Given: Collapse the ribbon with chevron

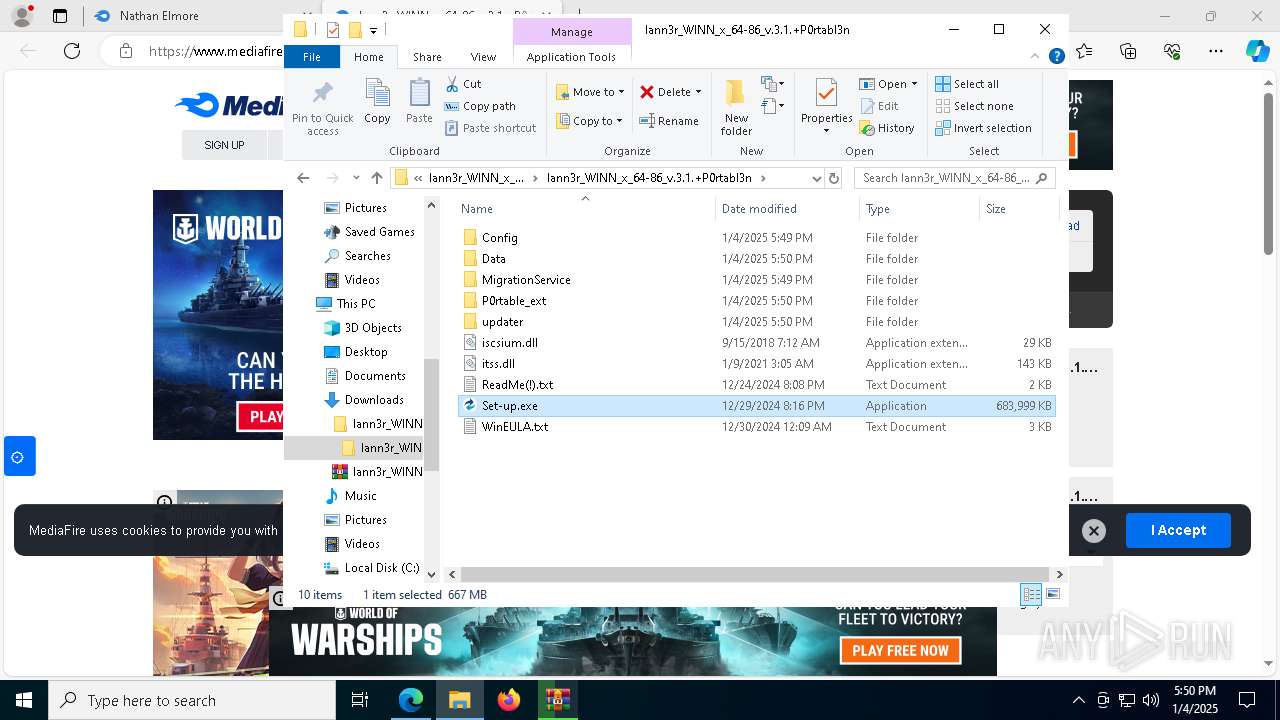Looking at the screenshot, I should pyautogui.click(x=1037, y=57).
